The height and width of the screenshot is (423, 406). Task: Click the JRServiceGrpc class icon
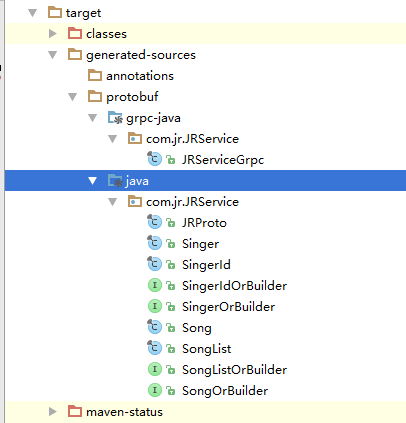pos(154,159)
